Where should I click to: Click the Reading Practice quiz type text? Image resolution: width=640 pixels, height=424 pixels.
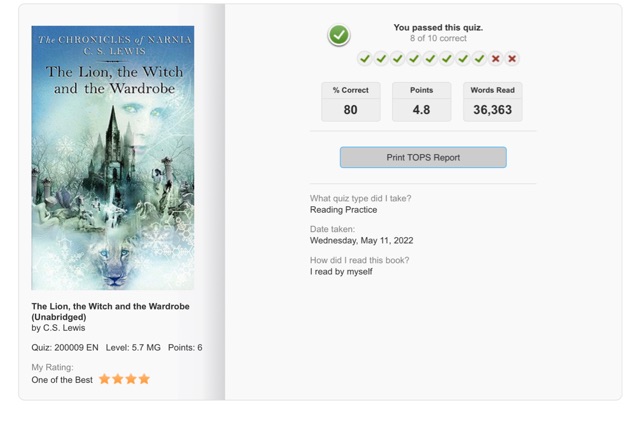[x=343, y=210]
